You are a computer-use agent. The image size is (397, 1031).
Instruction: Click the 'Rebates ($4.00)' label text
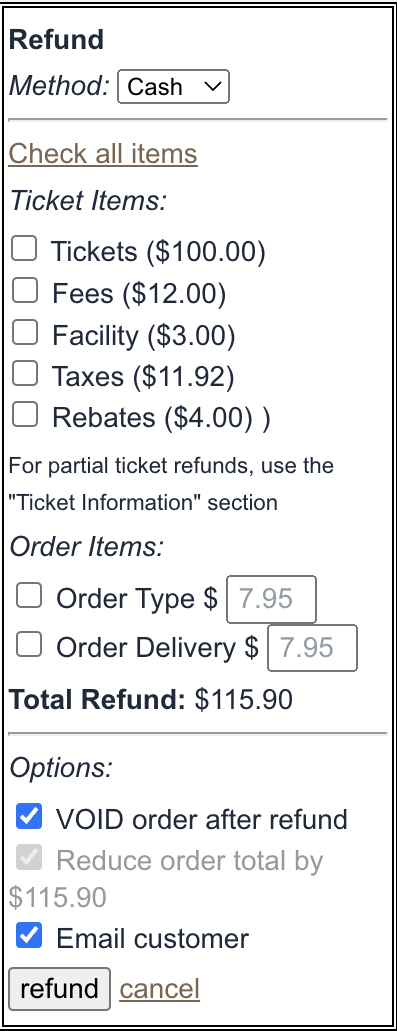[x=152, y=418]
